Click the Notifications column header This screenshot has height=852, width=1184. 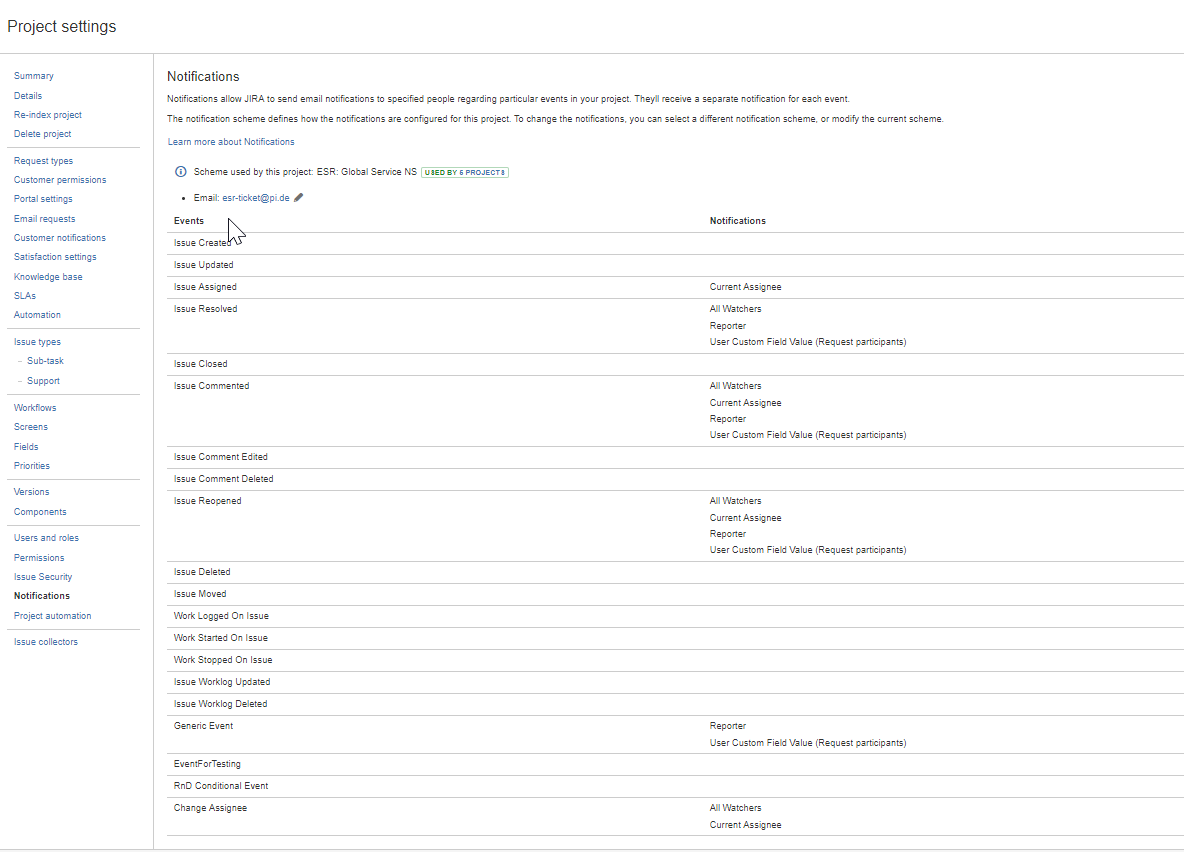point(738,221)
